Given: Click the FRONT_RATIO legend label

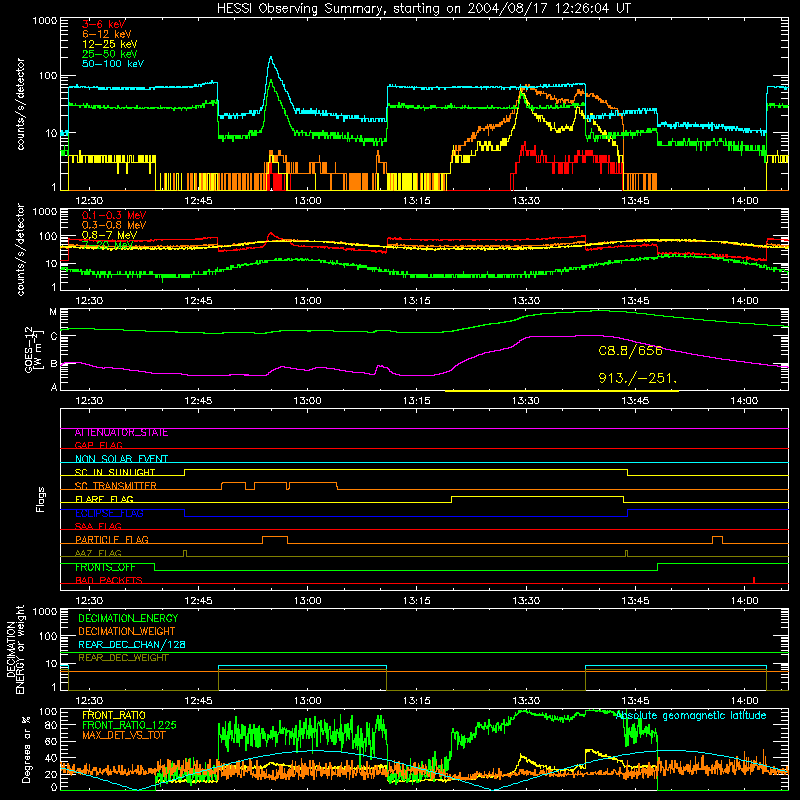Looking at the screenshot, I should point(114,715).
